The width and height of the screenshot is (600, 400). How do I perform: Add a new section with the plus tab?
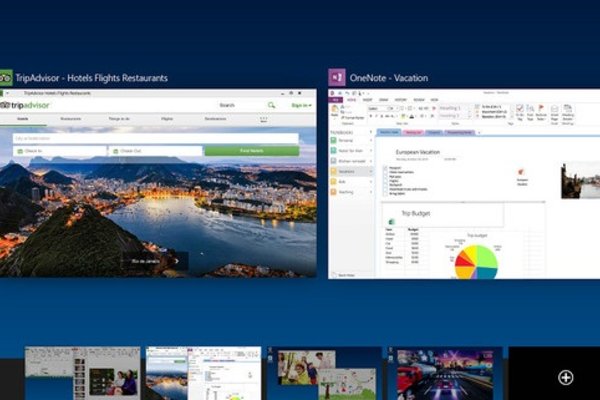(479, 132)
